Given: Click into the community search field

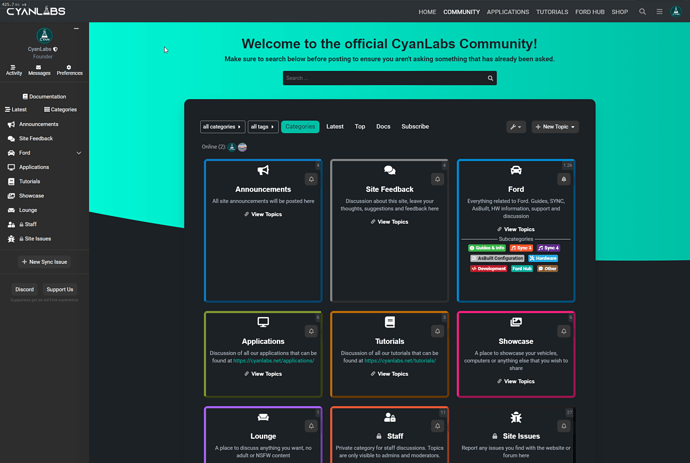Looking at the screenshot, I should tap(389, 78).
